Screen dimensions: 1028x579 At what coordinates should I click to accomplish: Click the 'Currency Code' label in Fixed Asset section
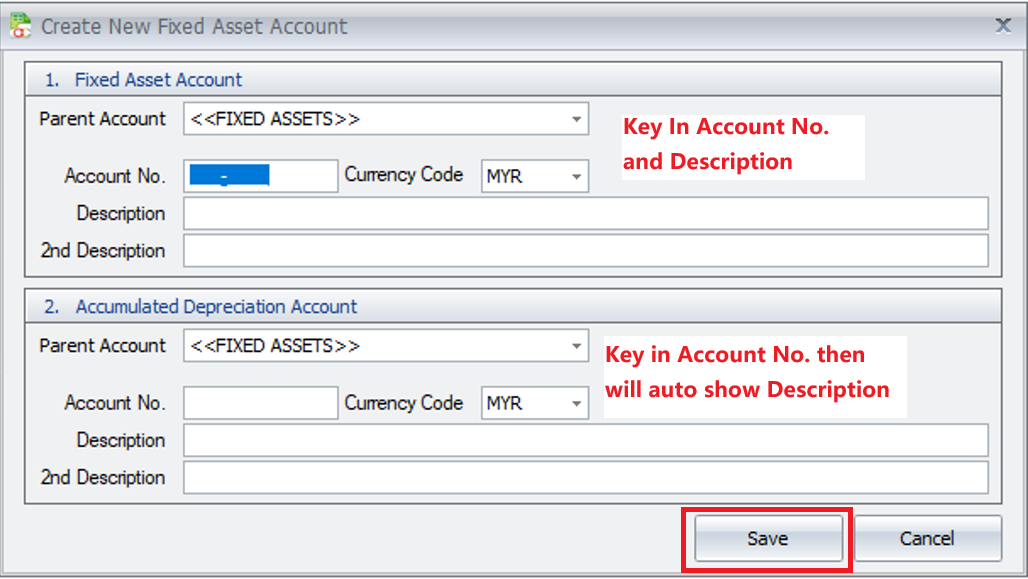coord(404,175)
